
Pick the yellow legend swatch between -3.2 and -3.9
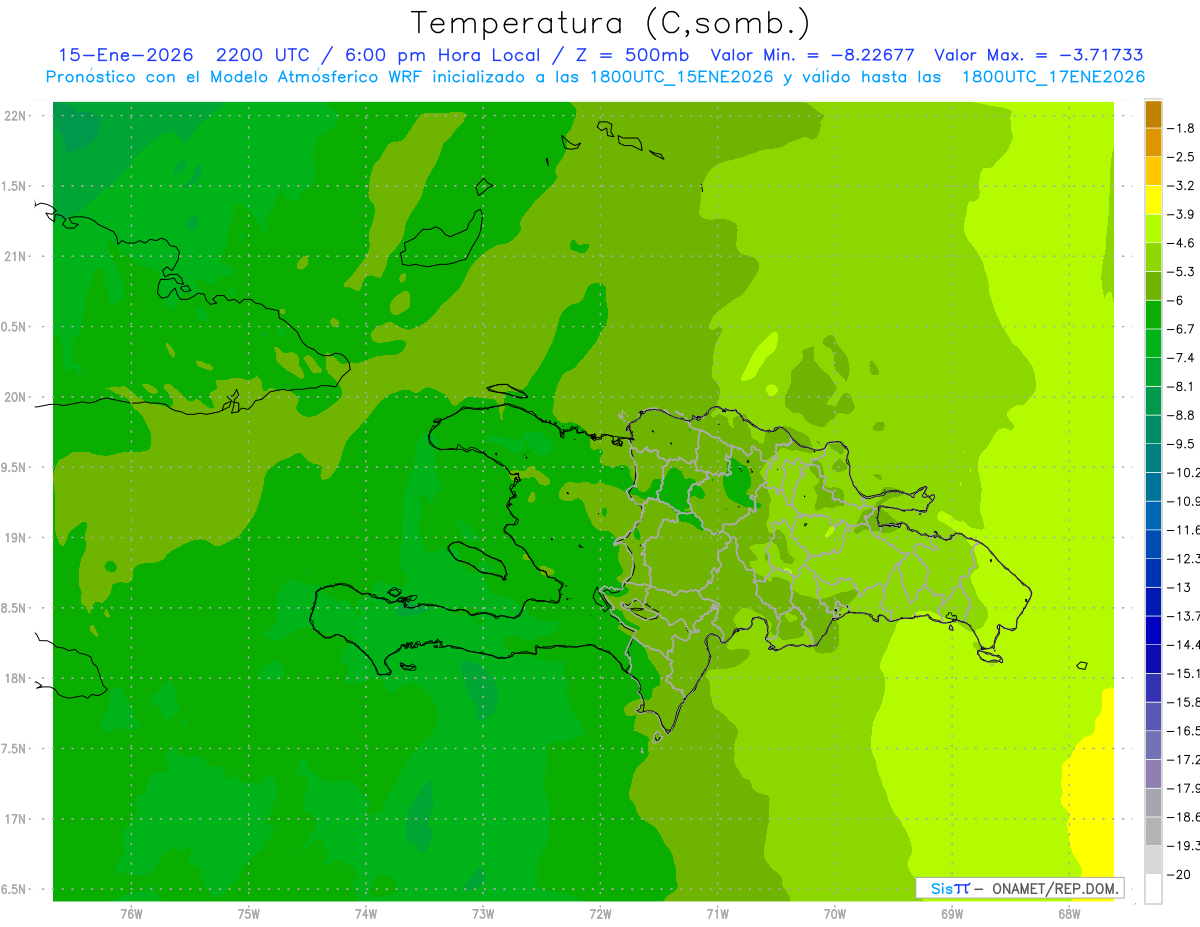[x=1153, y=199]
